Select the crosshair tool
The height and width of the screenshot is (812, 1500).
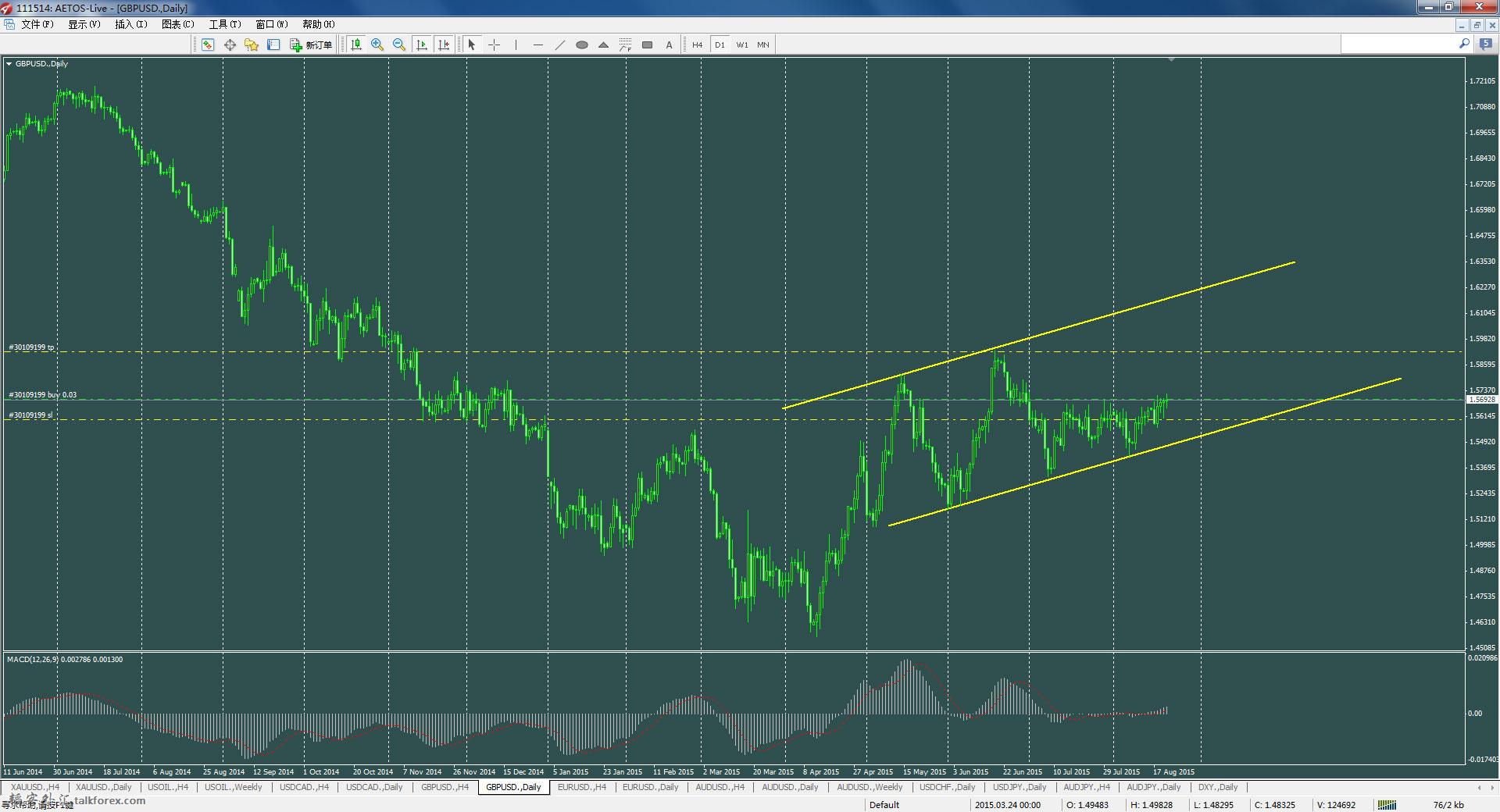coord(494,45)
